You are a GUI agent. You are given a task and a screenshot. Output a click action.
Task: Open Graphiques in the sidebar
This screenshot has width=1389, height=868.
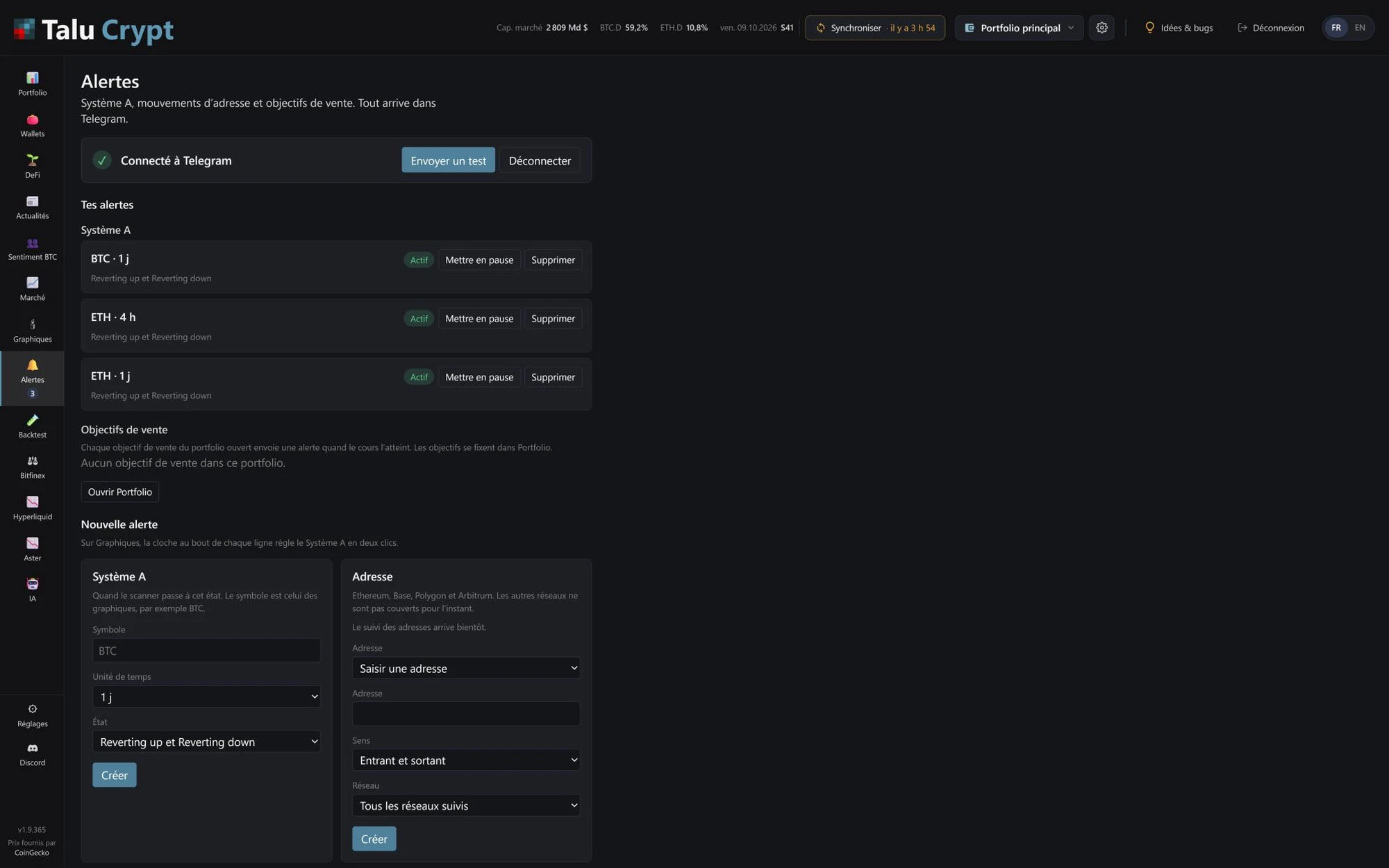coord(32,331)
